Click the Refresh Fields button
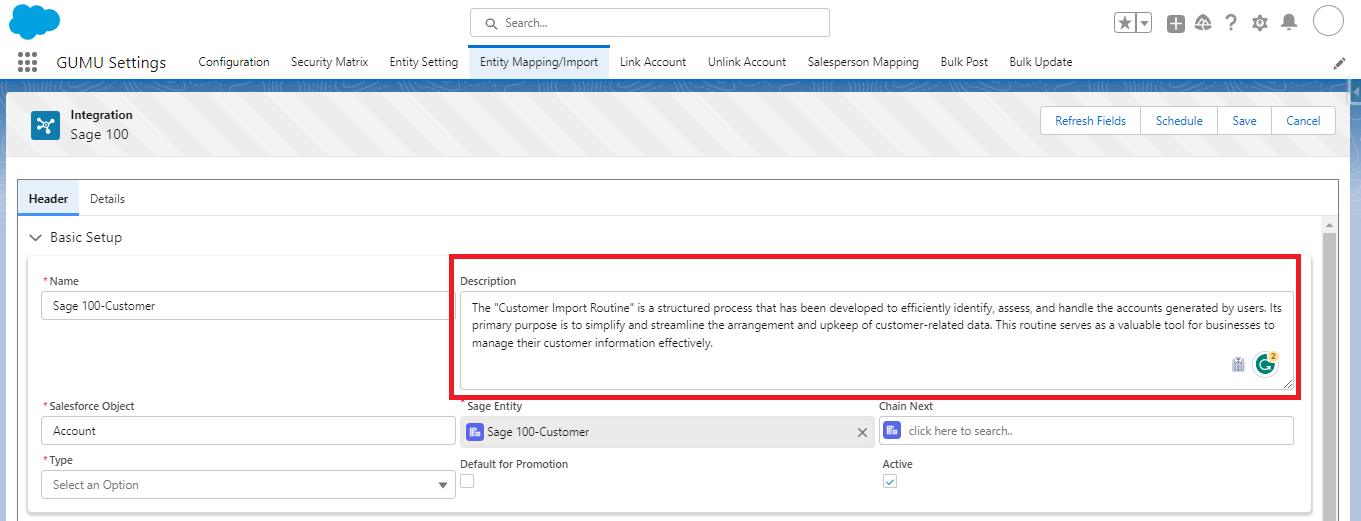 tap(1090, 121)
